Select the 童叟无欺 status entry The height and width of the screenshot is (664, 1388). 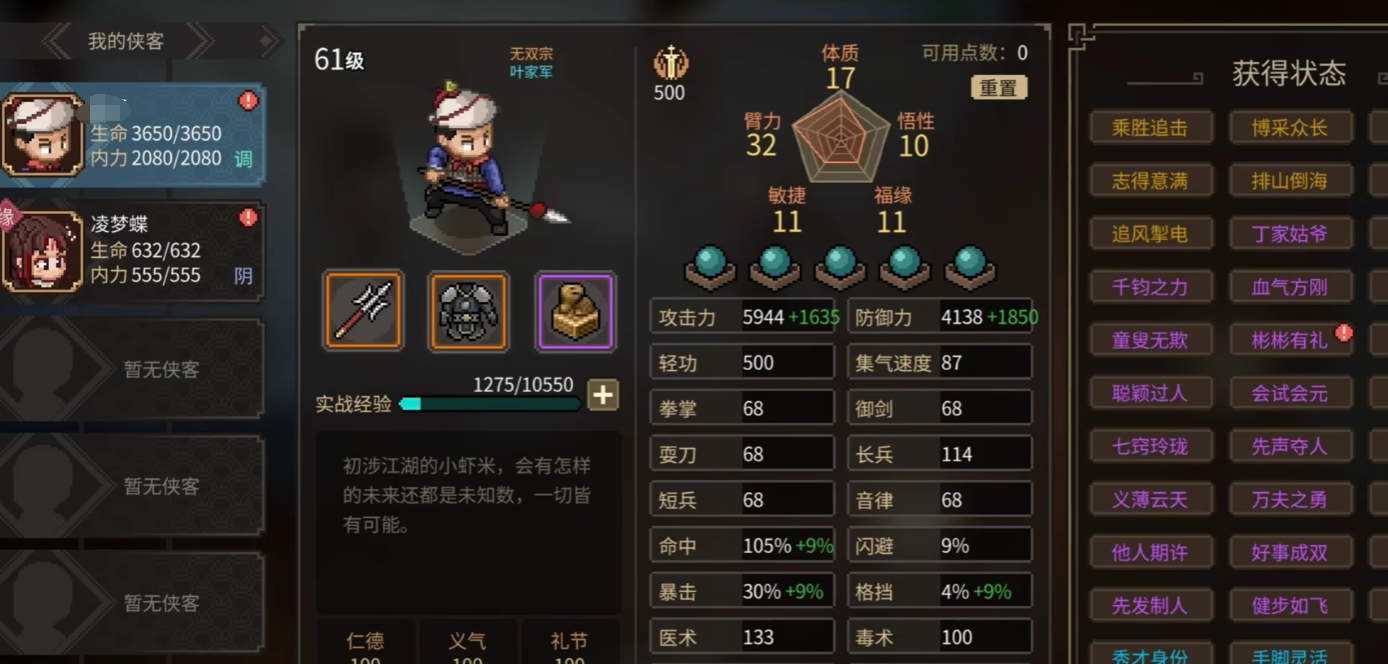click(x=1150, y=340)
